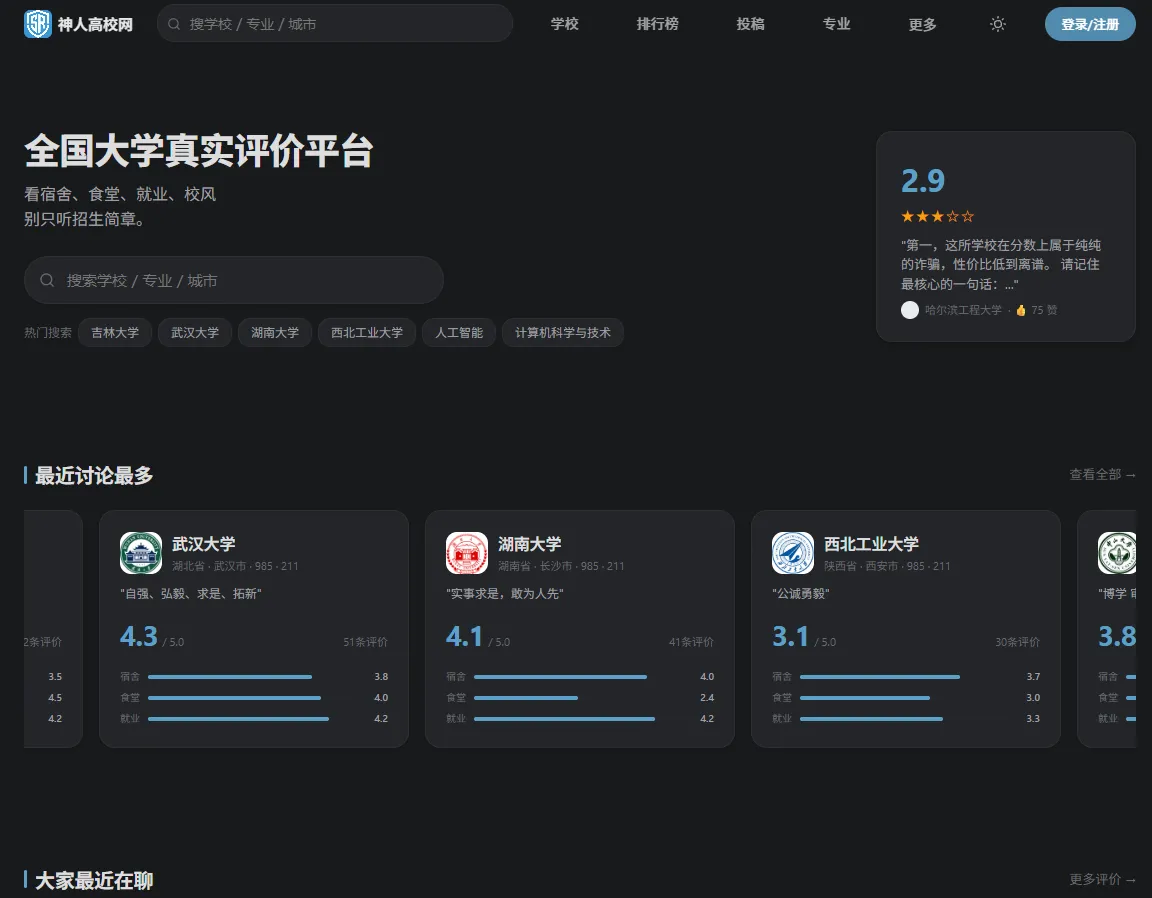Click the magnifier icon in top search bar
This screenshot has height=898, width=1152.
click(174, 24)
